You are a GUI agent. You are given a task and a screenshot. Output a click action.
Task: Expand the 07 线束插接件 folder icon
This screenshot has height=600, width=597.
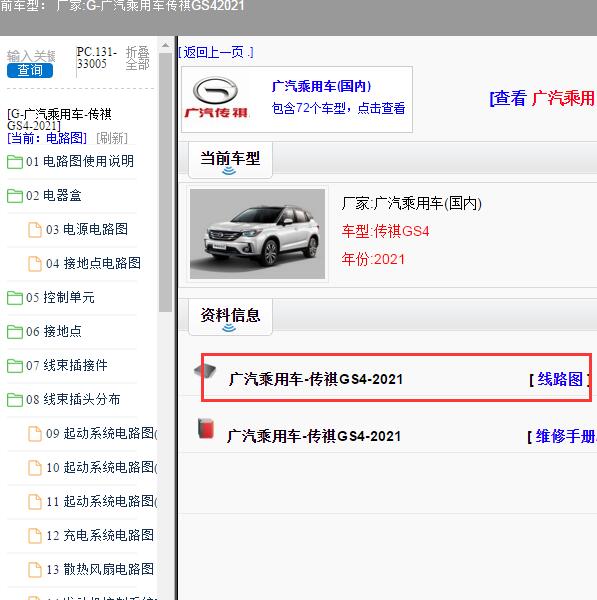click(15, 366)
